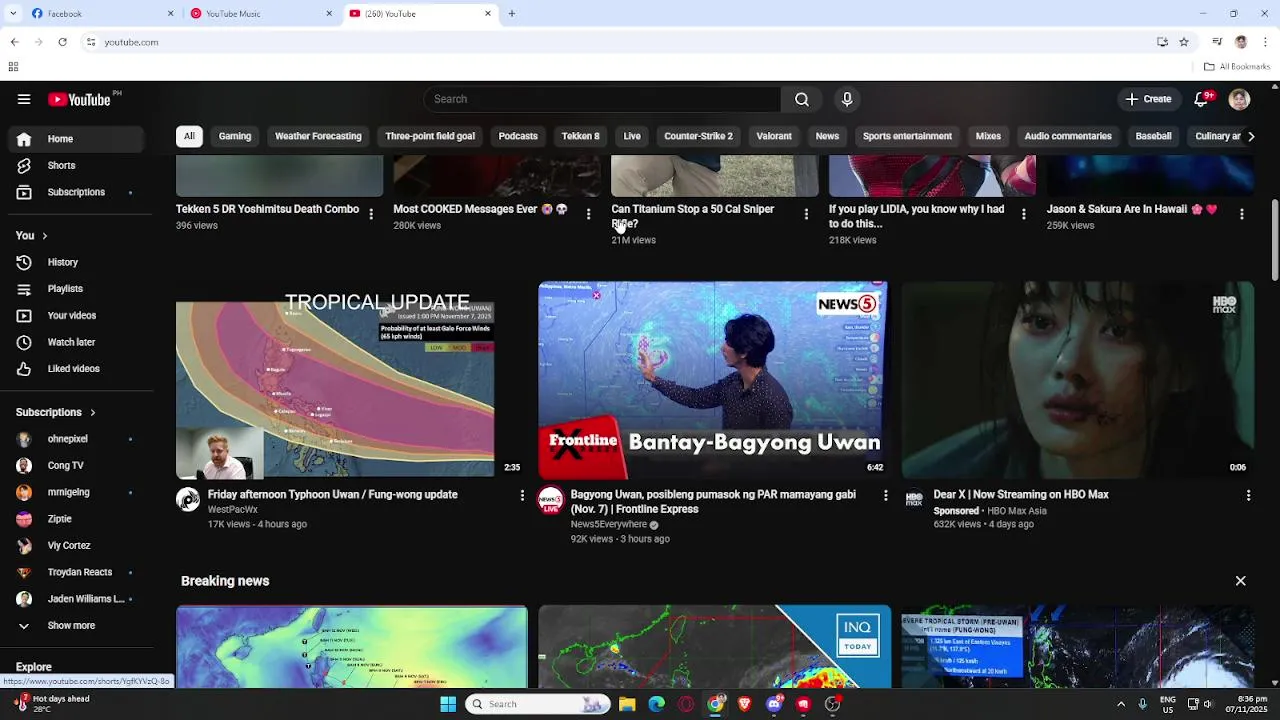Click Windows taskbar search box

coord(538,704)
